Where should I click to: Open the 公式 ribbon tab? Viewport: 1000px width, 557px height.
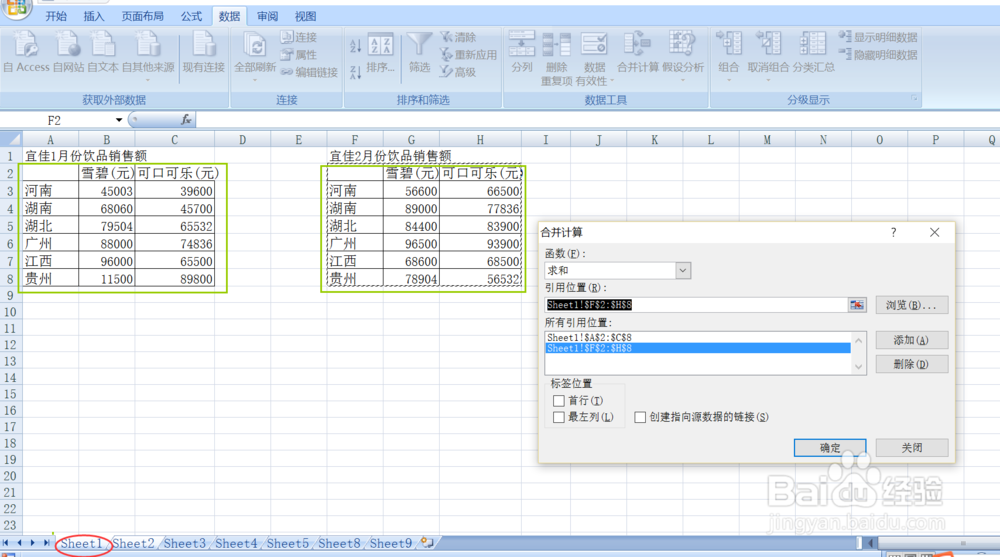[x=191, y=16]
